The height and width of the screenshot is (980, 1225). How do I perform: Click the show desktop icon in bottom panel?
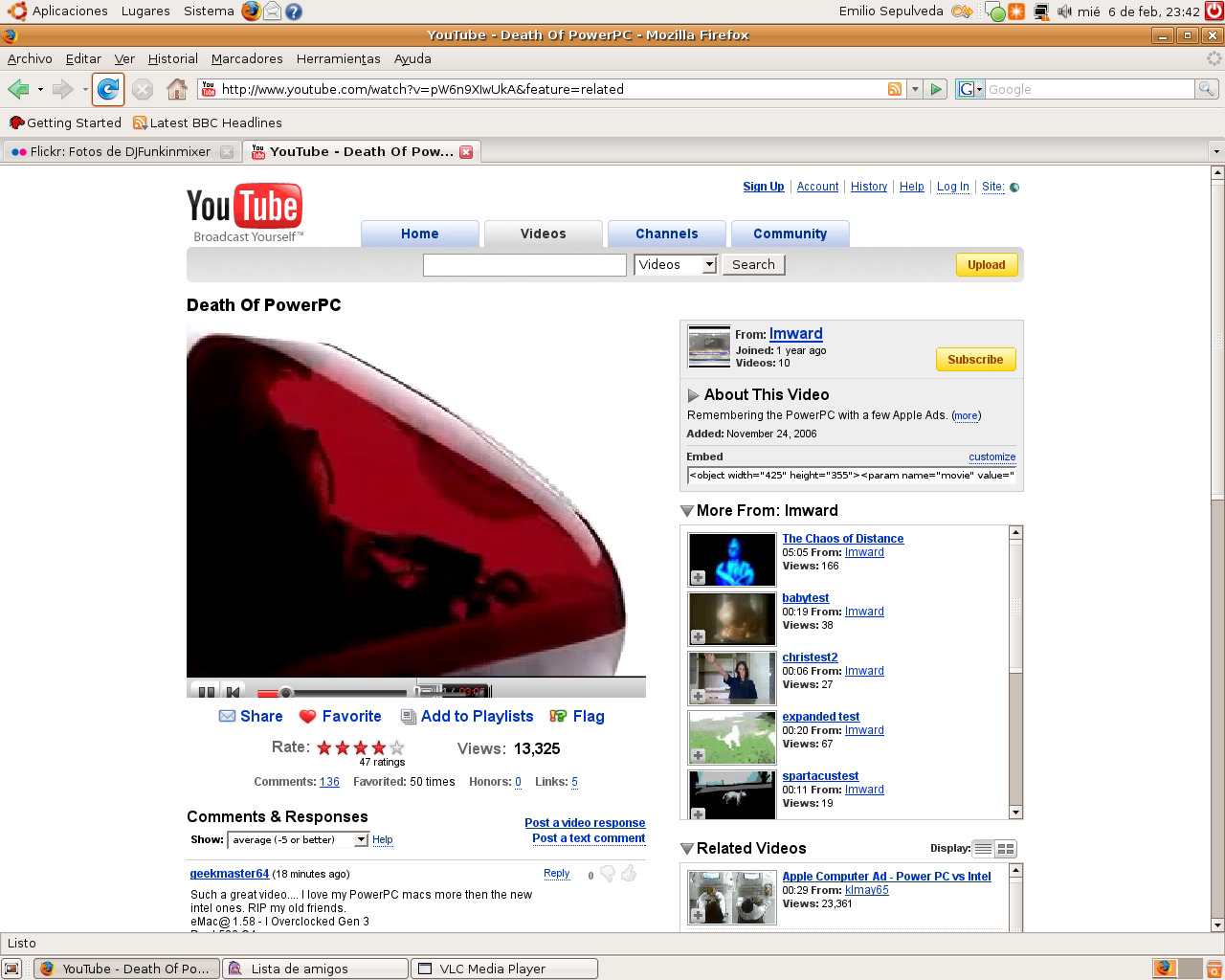tap(11, 969)
